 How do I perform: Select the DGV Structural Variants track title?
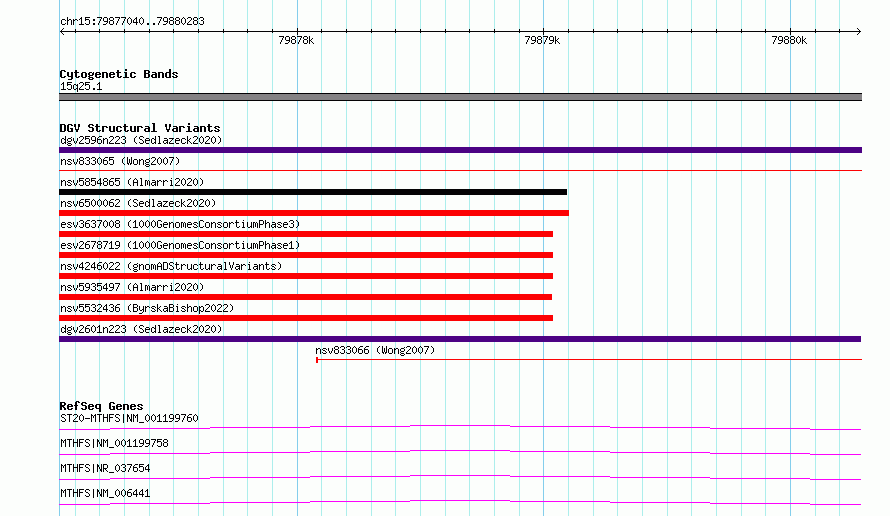140,128
